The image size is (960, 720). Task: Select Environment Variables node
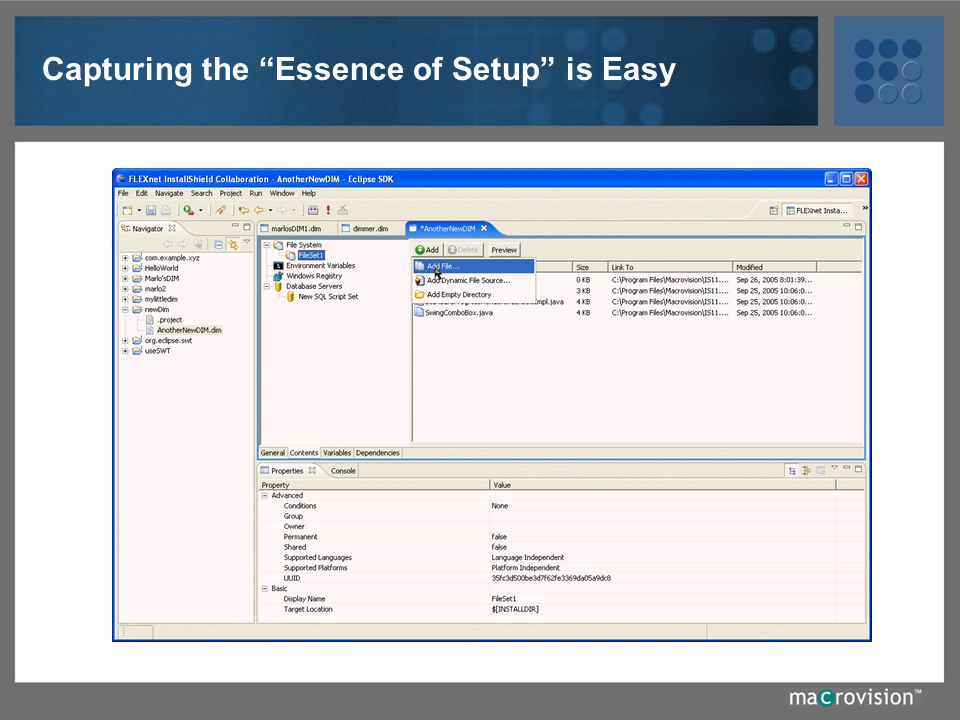315,266
